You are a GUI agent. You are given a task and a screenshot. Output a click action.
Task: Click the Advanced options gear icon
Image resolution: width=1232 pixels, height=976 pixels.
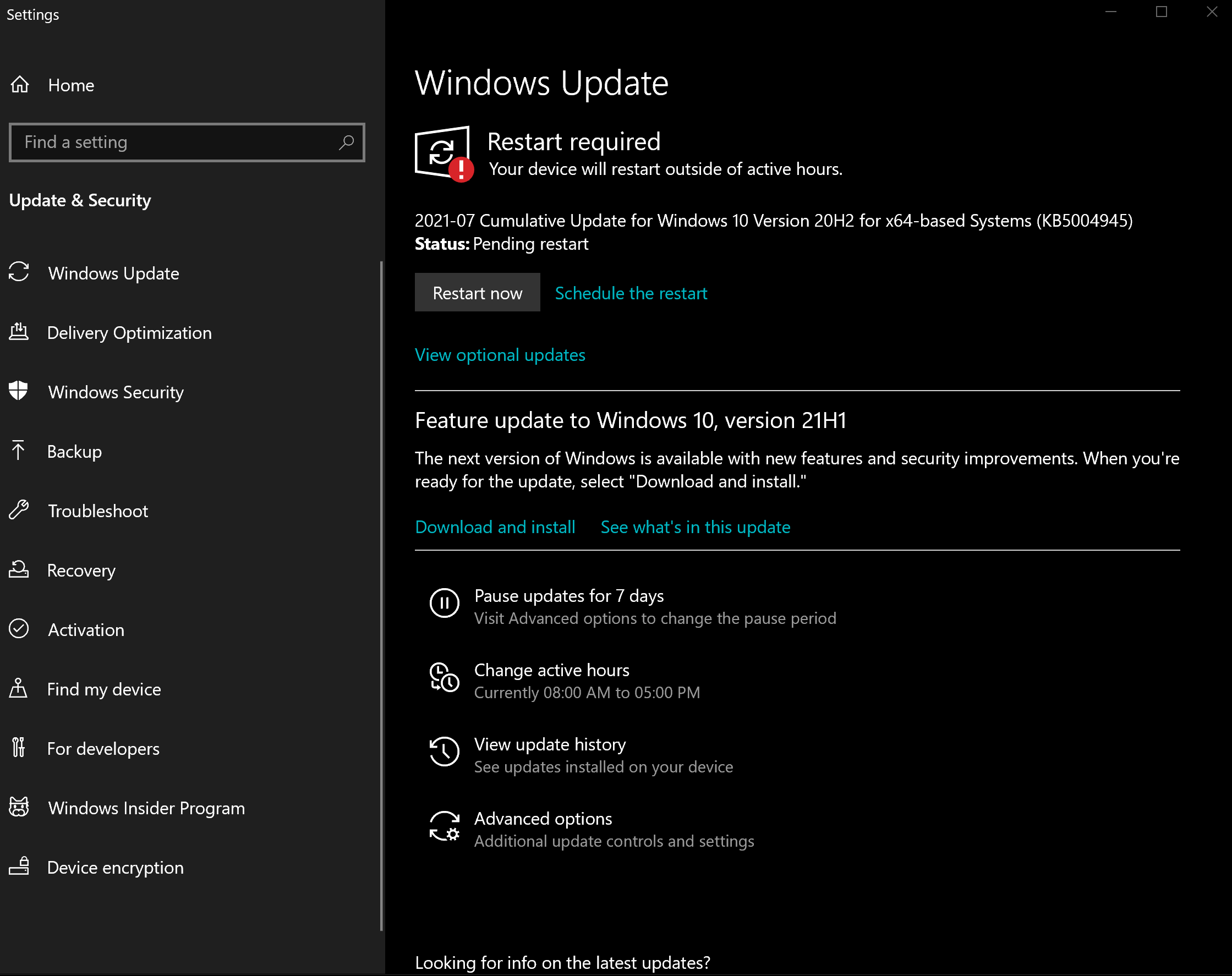[444, 826]
